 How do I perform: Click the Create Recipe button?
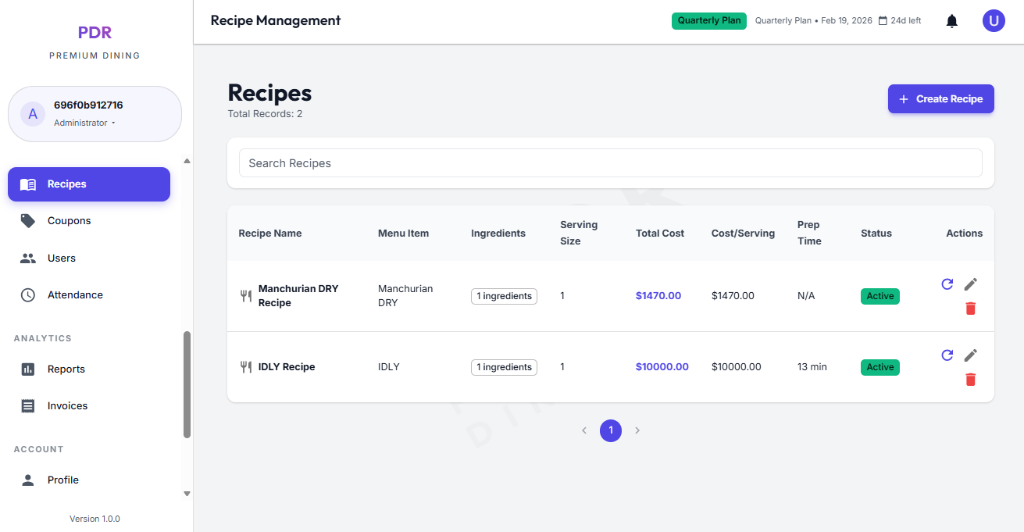(x=940, y=99)
